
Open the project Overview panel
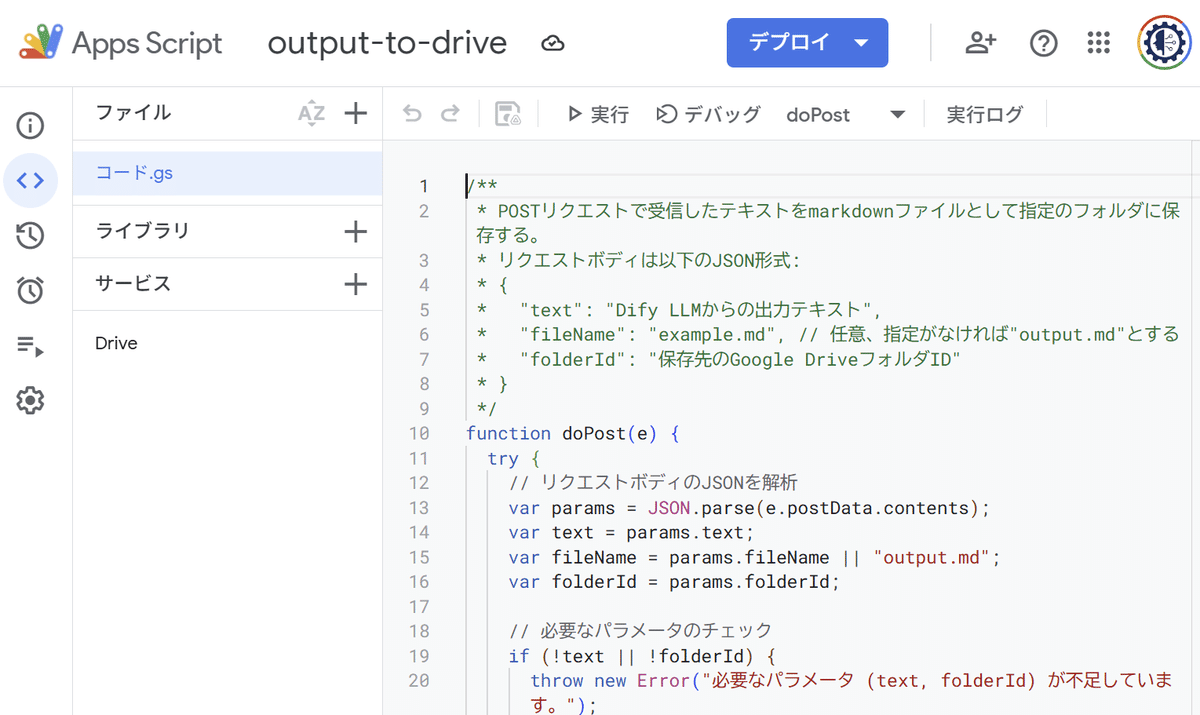point(30,126)
